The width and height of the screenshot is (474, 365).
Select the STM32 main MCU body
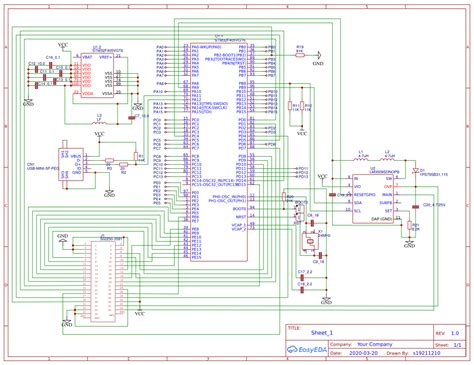(219, 152)
